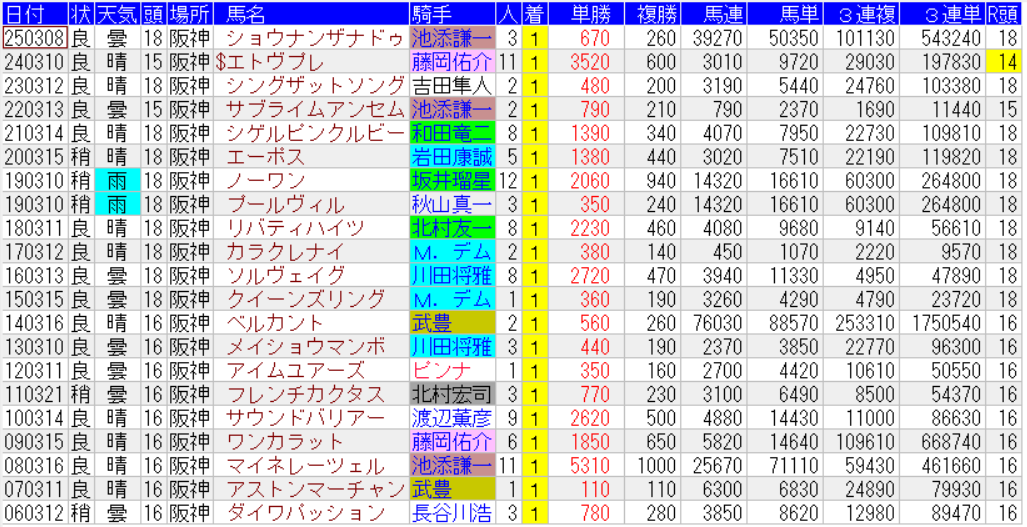The width and height of the screenshot is (1027, 527).
Task: Open jockey 岩田康誠
Action: (451, 157)
